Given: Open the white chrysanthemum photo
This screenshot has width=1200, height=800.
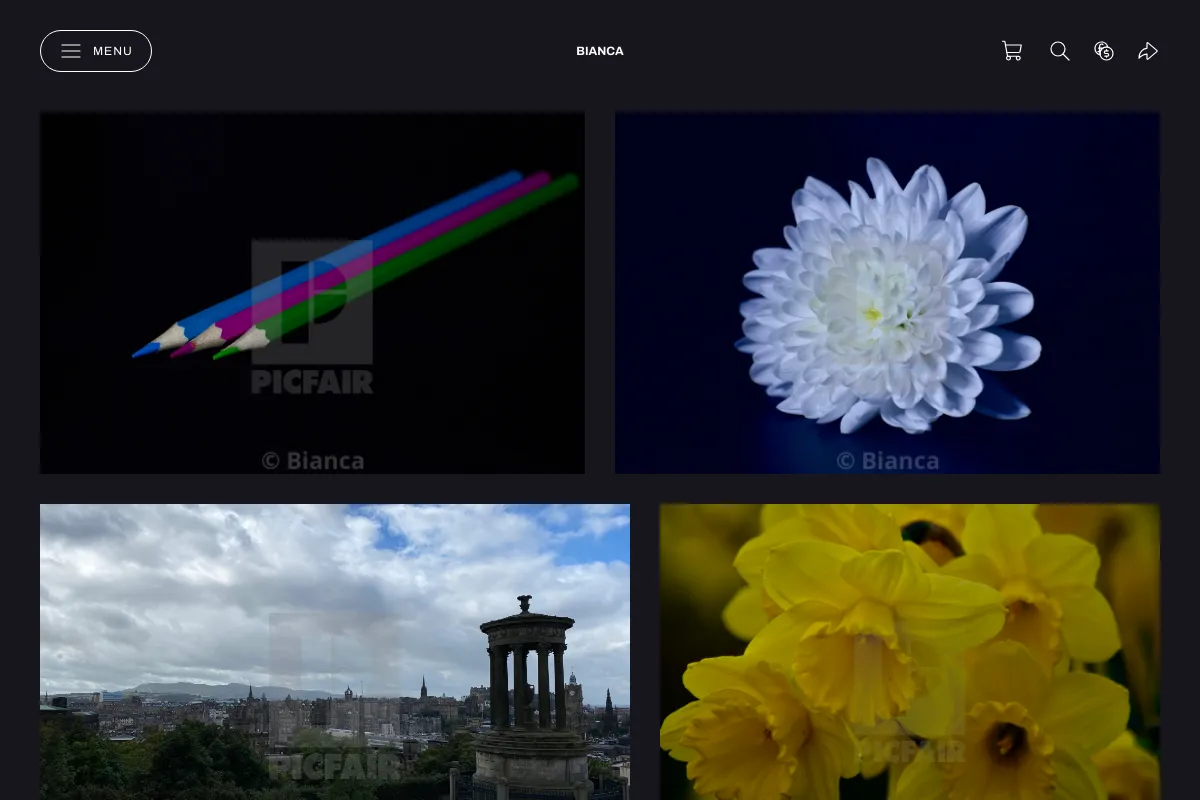Looking at the screenshot, I should pyautogui.click(x=887, y=292).
